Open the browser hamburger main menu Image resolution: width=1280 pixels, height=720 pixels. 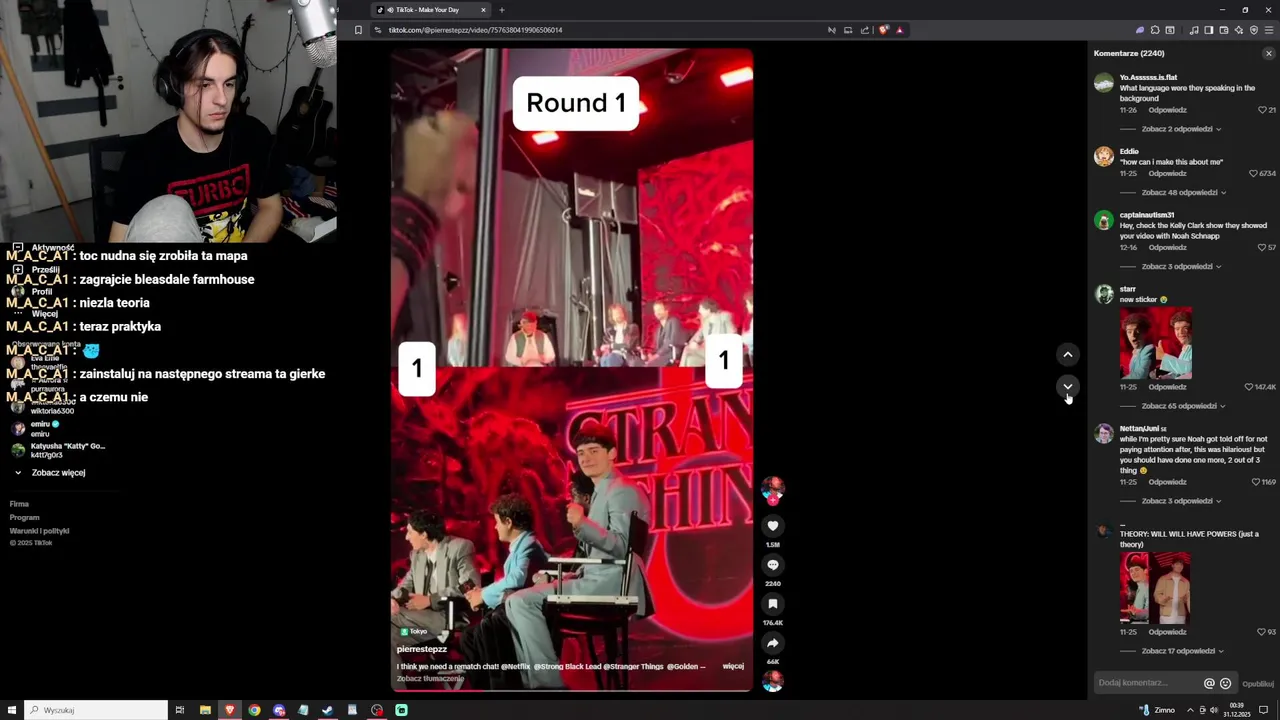pyautogui.click(x=1270, y=30)
